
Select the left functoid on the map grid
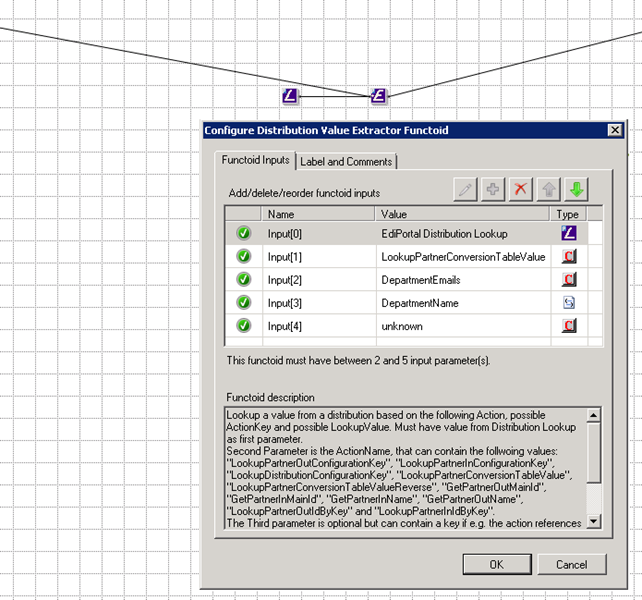click(x=290, y=96)
